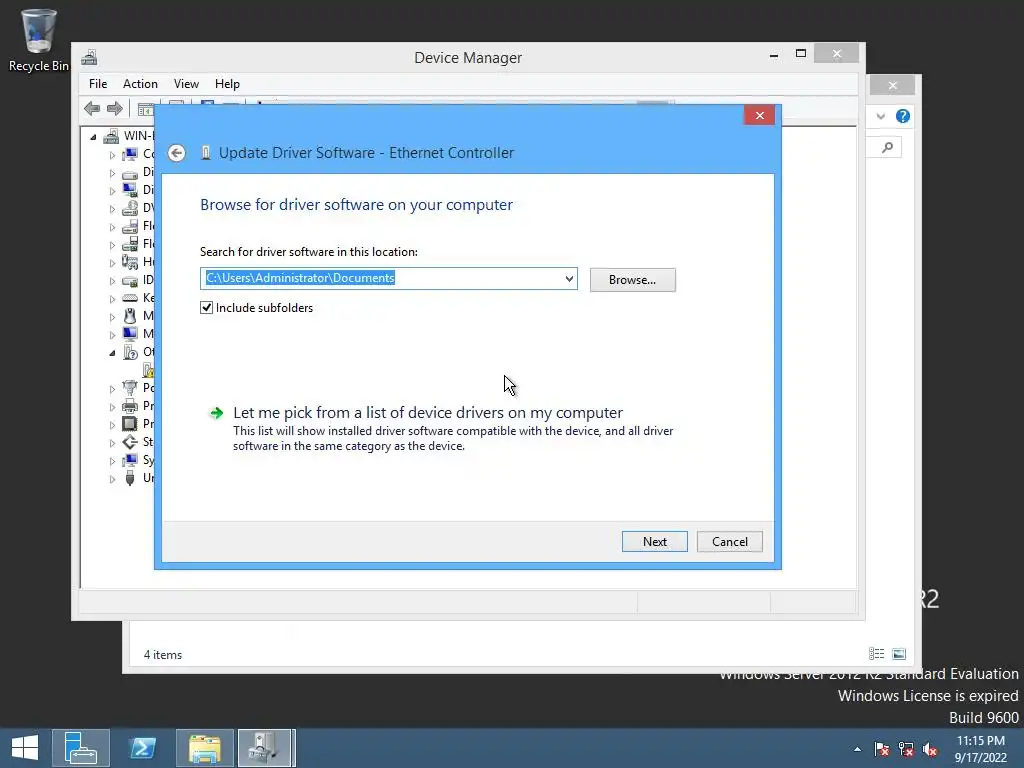The height and width of the screenshot is (768, 1024).
Task: Switch Explorer to large icons view
Action: tap(899, 654)
